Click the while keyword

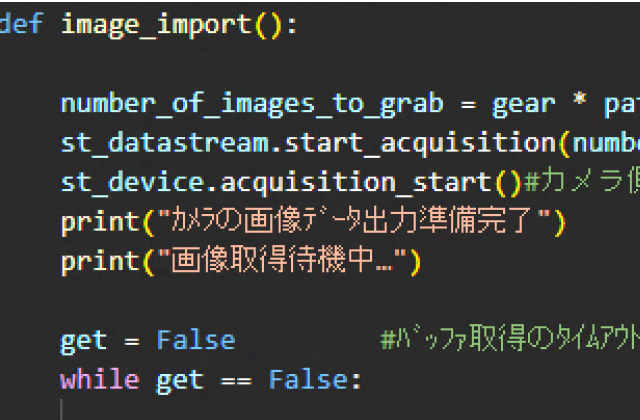tap(100, 380)
